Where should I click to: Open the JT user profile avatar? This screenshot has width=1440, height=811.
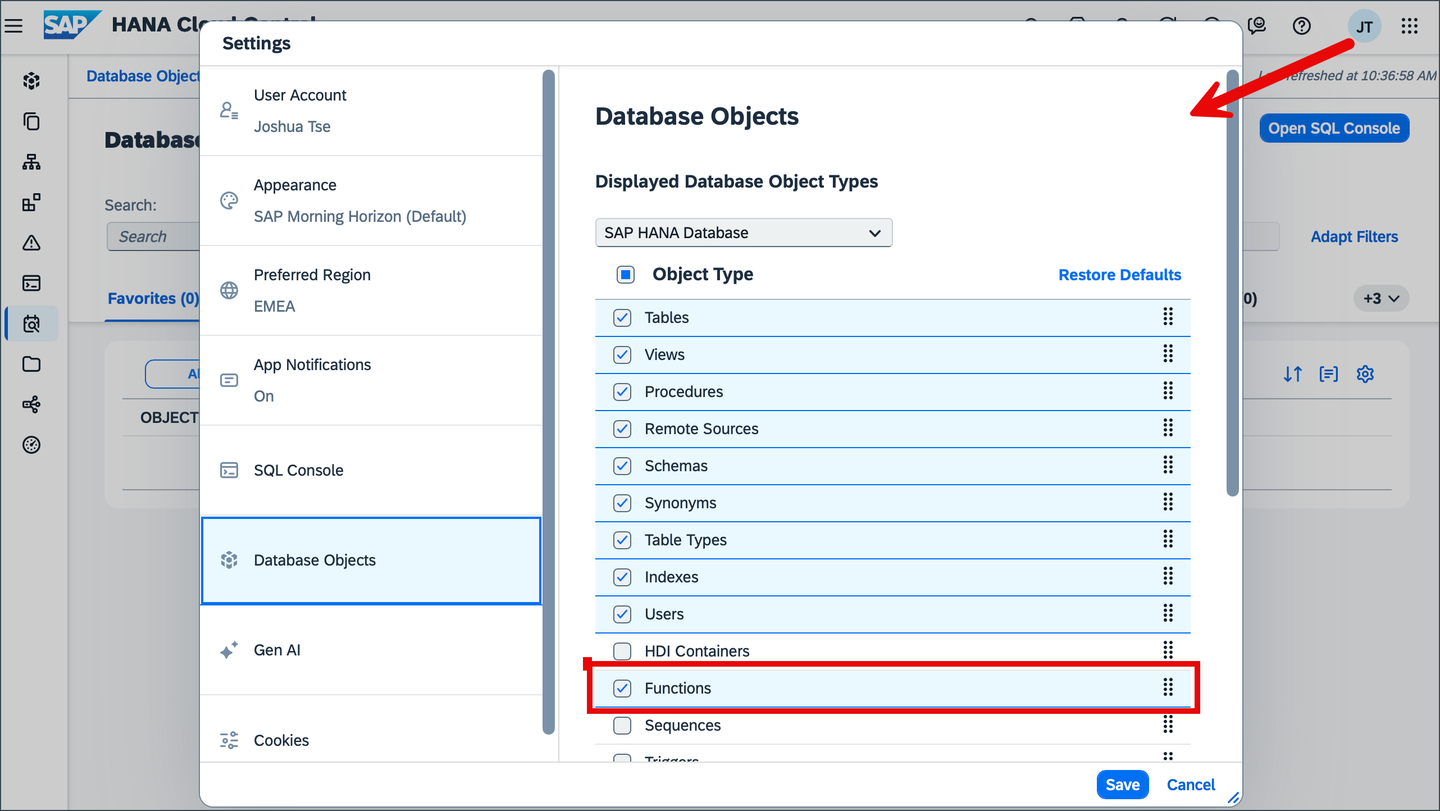click(x=1365, y=26)
